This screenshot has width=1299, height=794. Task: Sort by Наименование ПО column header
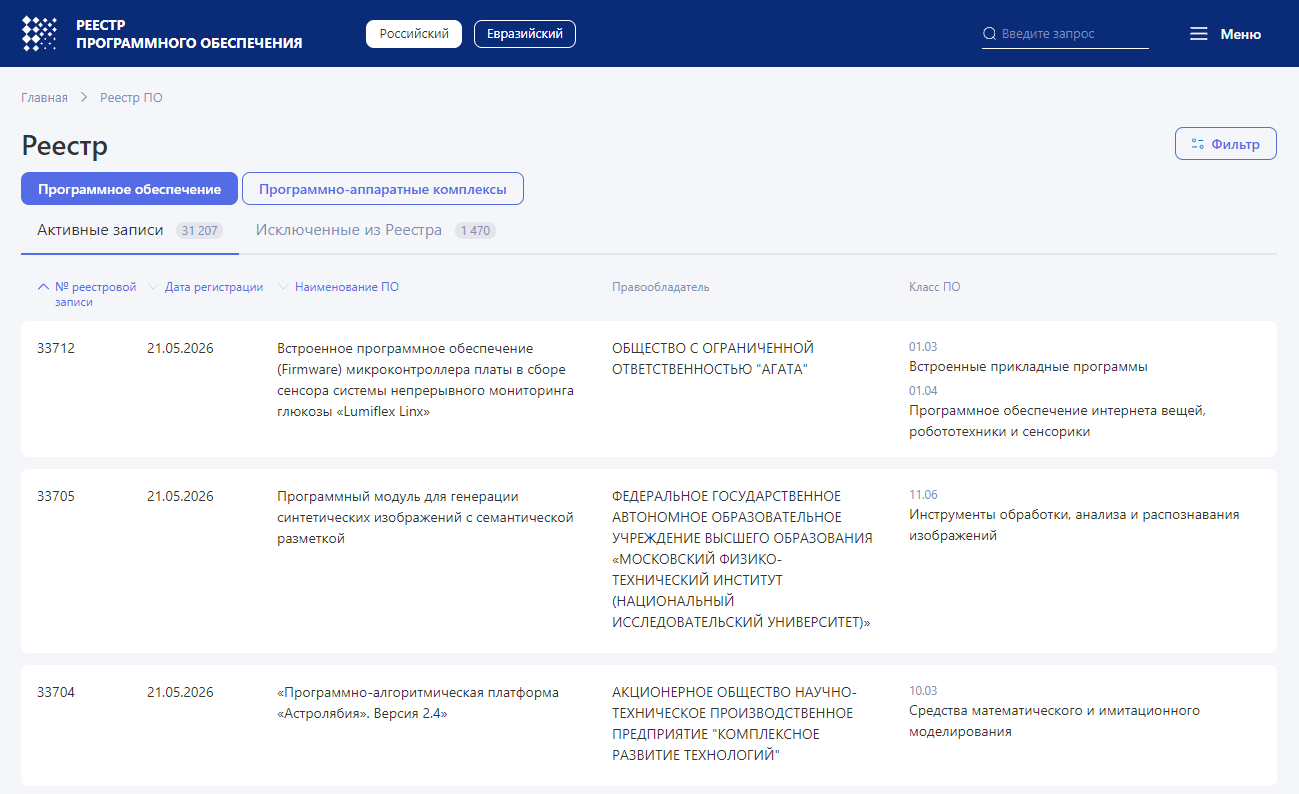pyautogui.click(x=347, y=287)
